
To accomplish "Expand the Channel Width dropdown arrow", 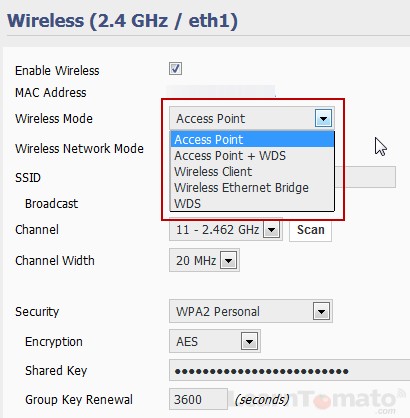I will click(229, 260).
